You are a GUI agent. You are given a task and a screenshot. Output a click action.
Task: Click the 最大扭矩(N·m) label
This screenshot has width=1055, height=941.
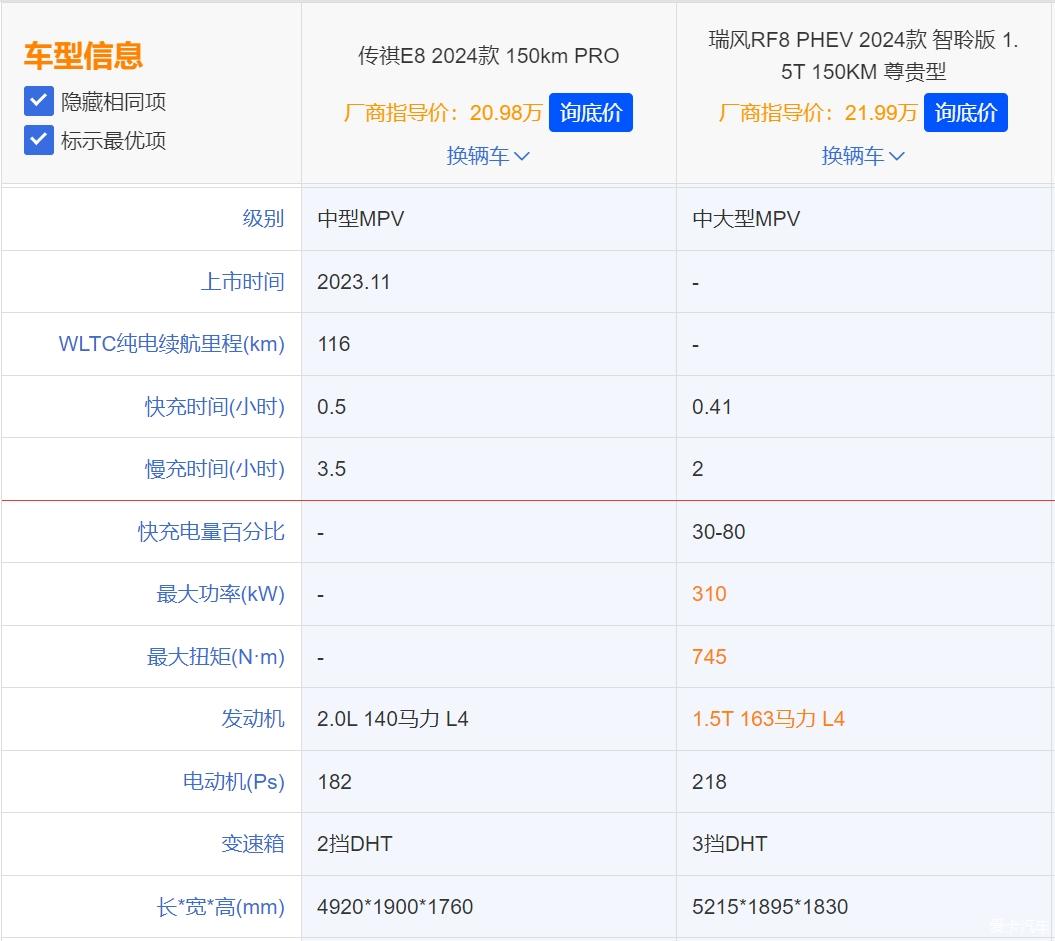tap(216, 656)
